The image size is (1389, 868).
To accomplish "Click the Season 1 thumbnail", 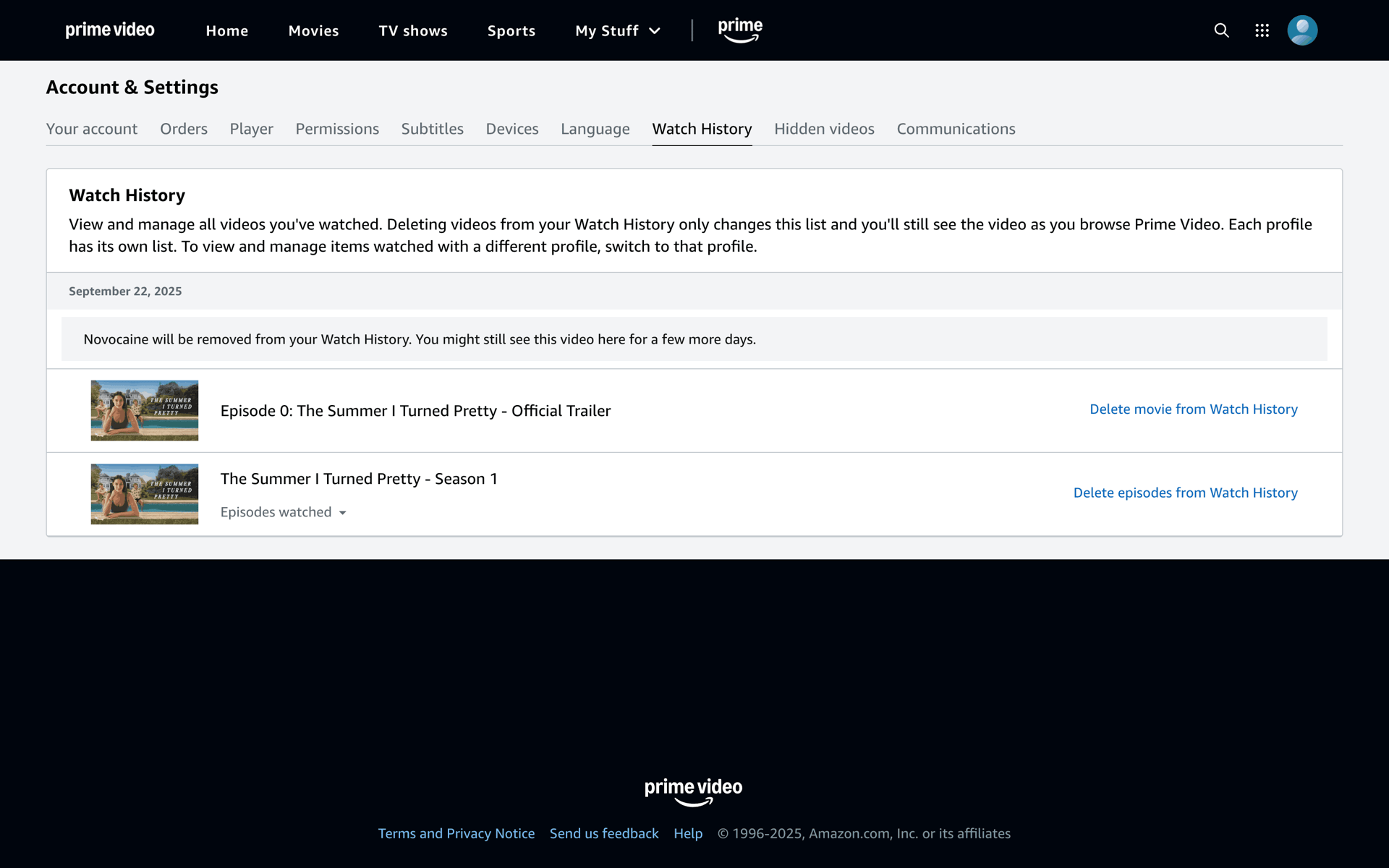I will point(145,494).
